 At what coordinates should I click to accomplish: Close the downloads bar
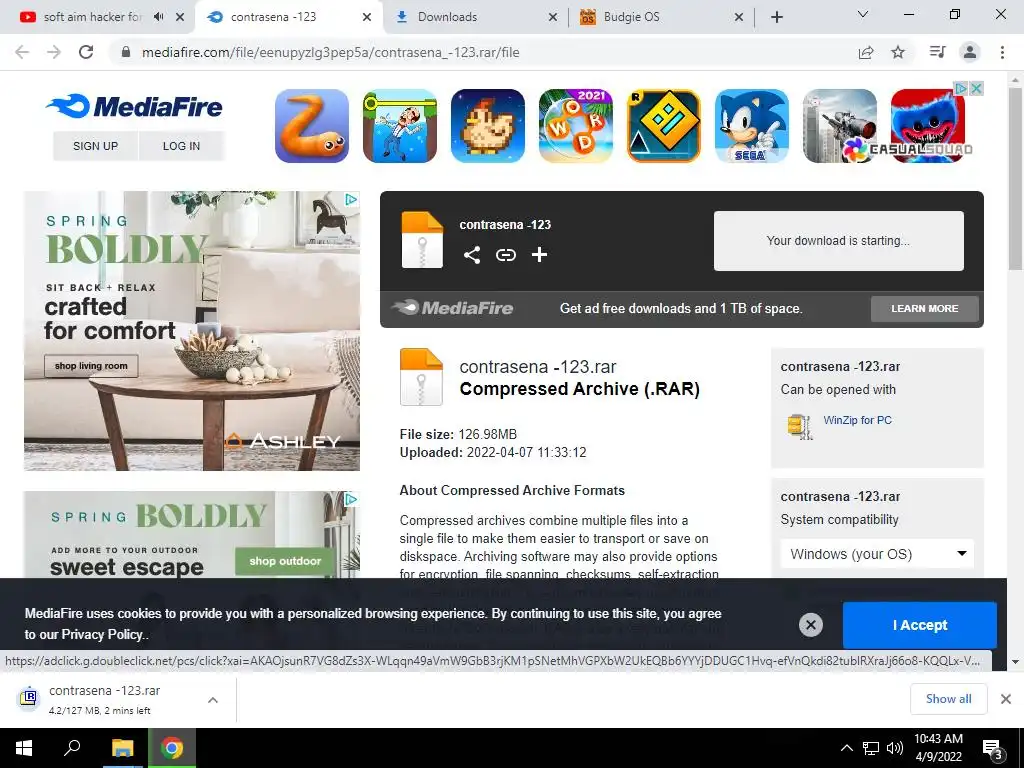point(1006,699)
